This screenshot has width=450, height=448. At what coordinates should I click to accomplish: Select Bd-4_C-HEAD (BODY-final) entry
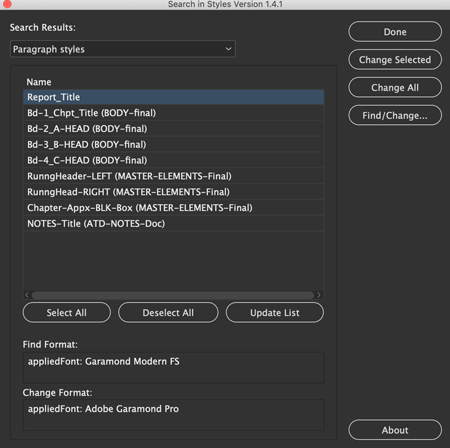tap(174, 160)
